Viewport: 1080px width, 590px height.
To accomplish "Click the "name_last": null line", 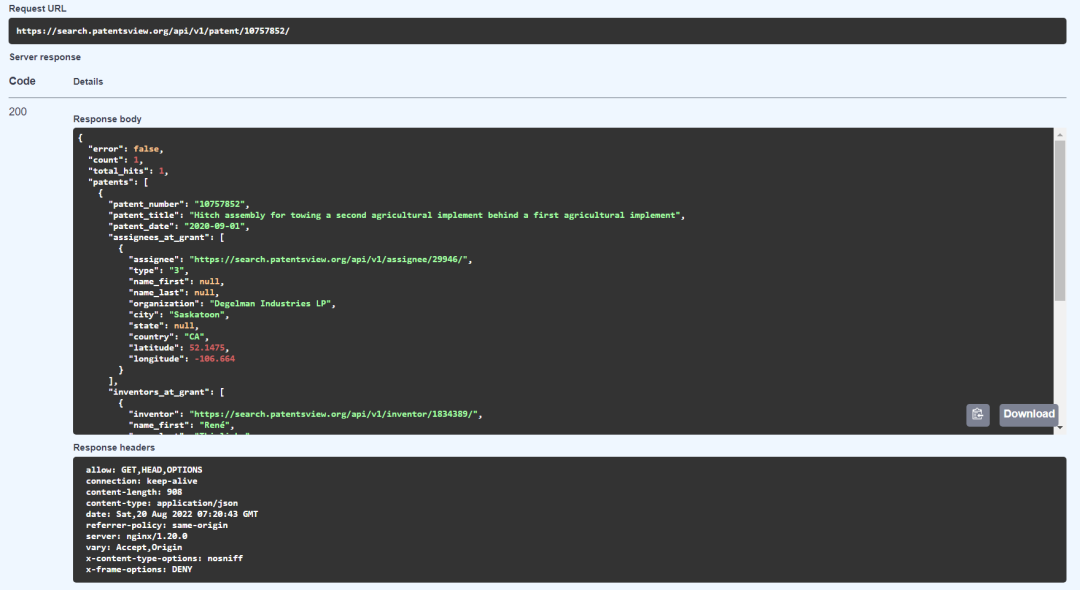I will tap(174, 292).
